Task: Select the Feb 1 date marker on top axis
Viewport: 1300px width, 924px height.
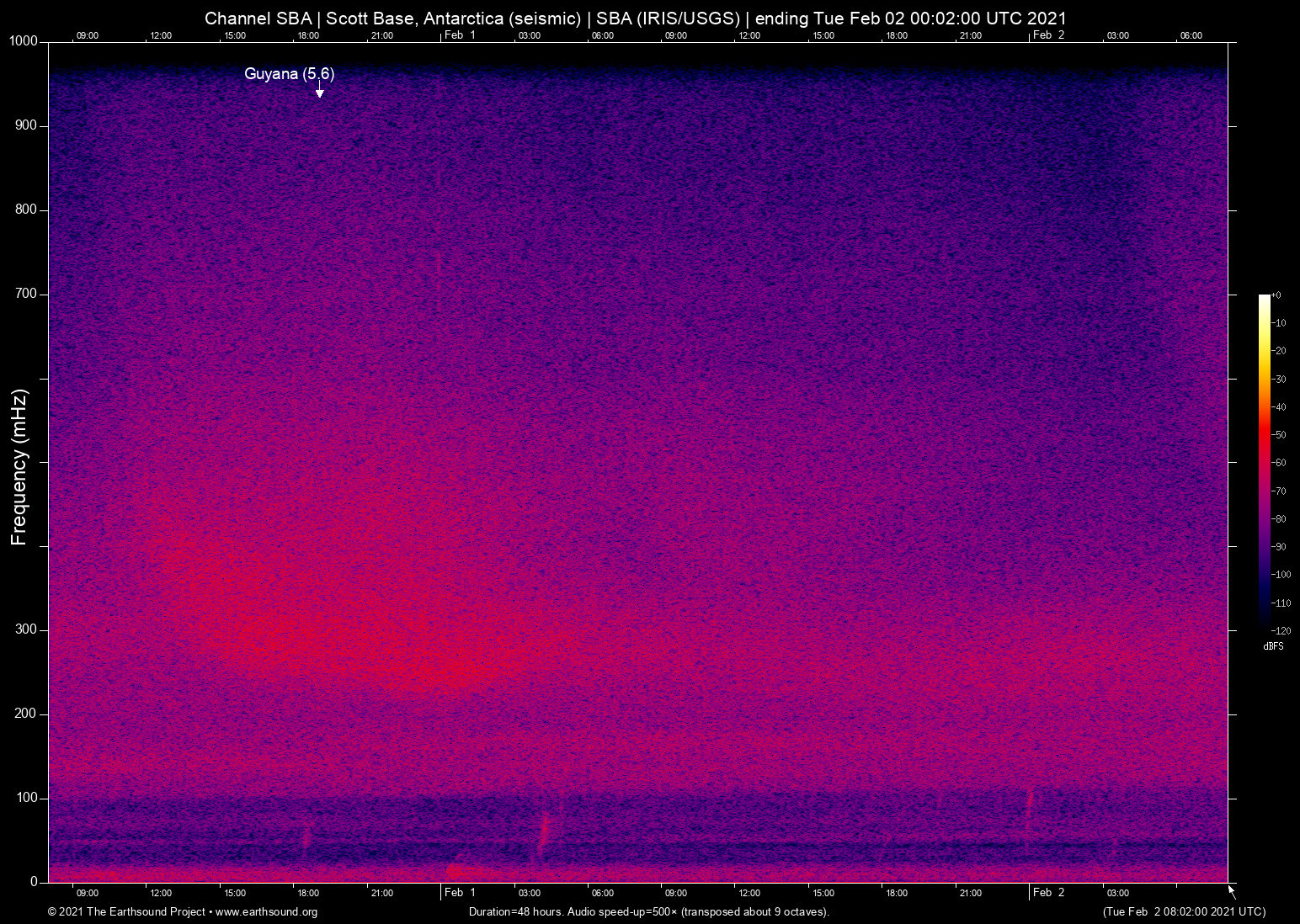Action: [x=461, y=35]
